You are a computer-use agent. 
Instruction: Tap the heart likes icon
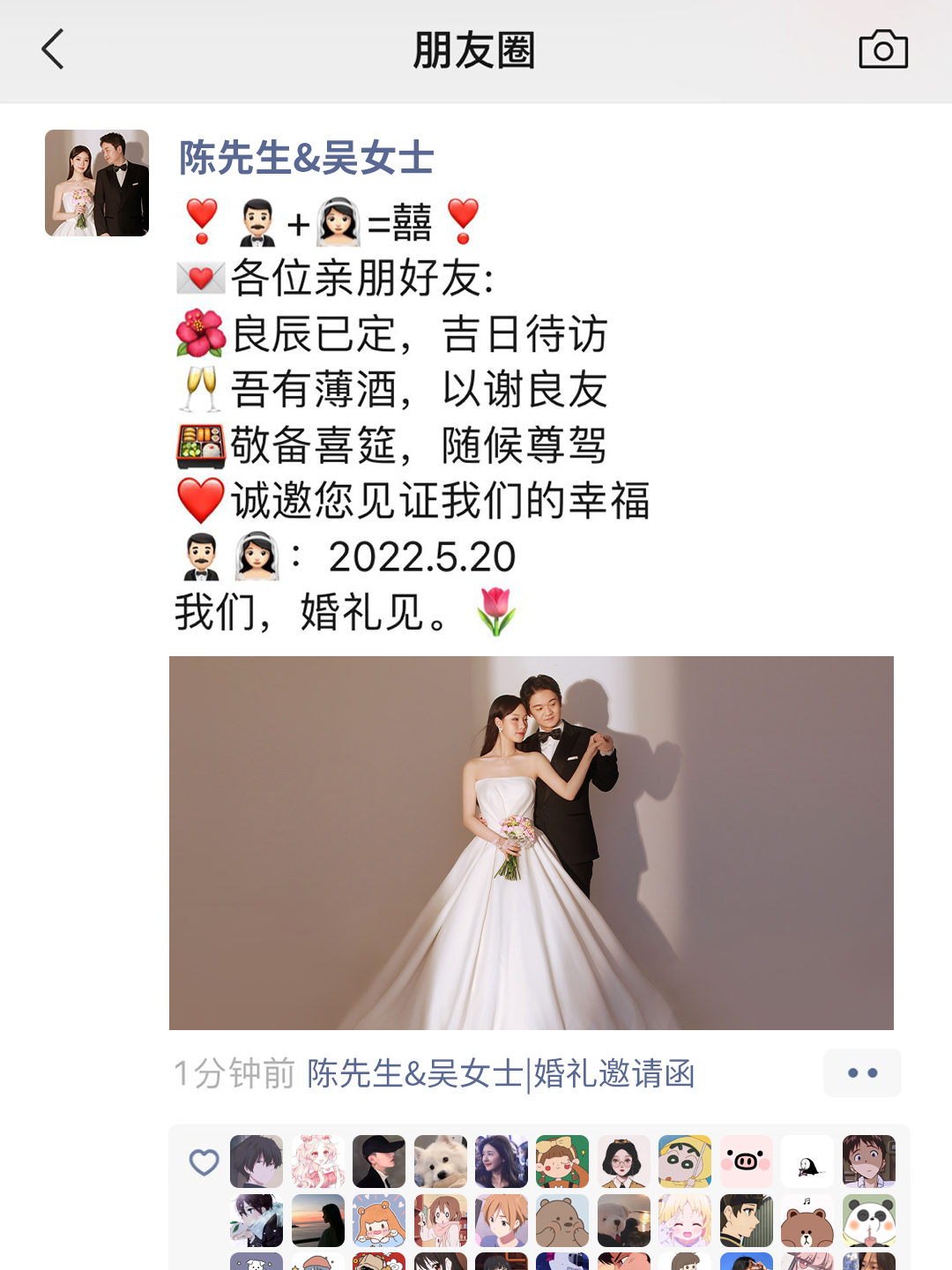point(204,1162)
